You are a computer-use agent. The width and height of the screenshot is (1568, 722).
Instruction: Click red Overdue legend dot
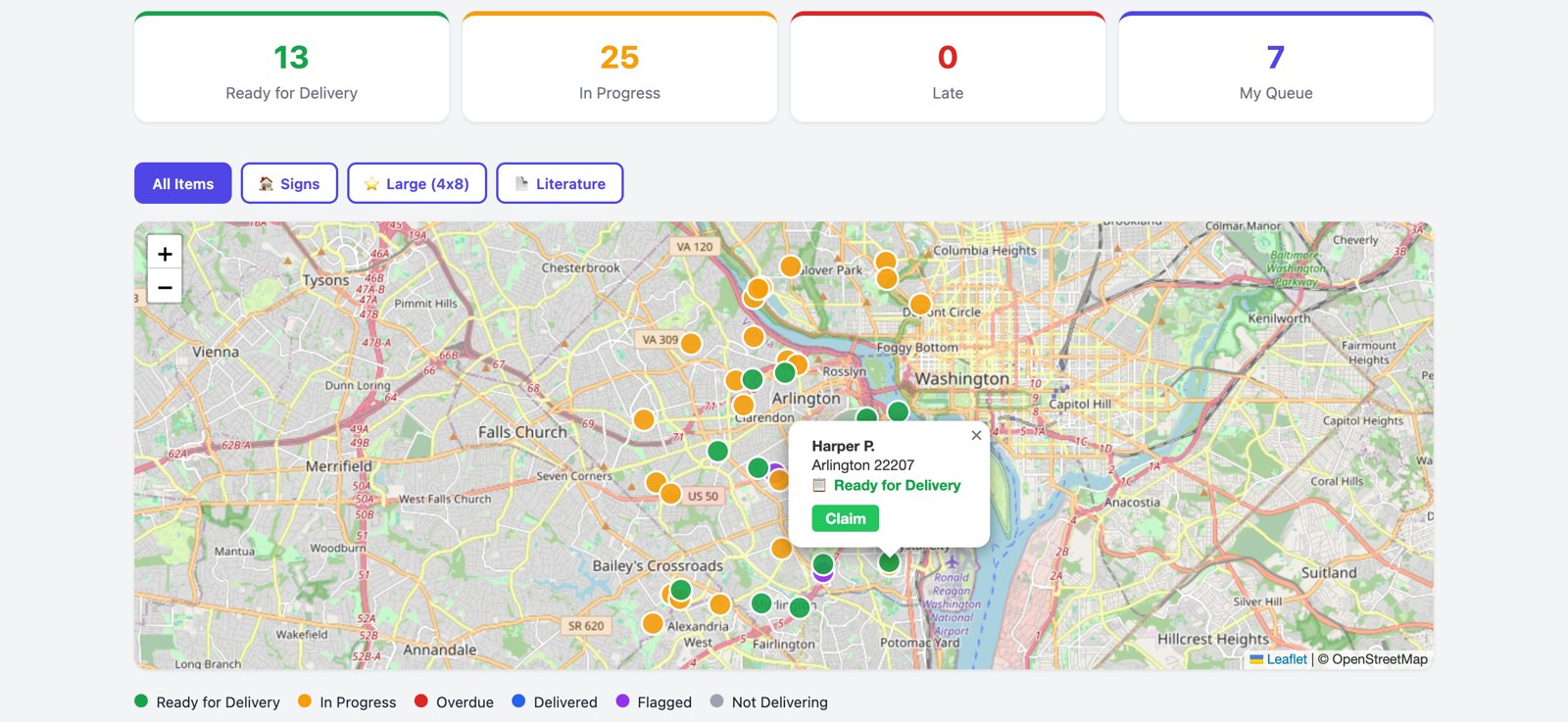tap(421, 701)
